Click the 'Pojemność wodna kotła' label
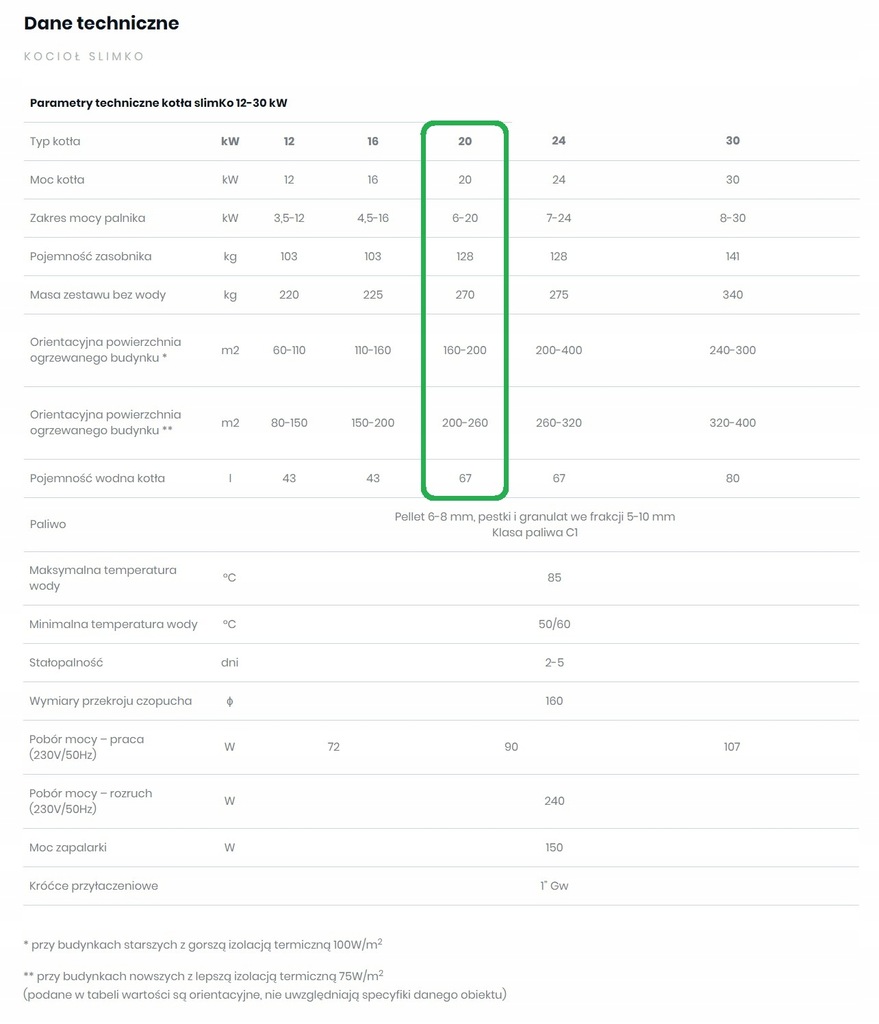Viewport: 879px width, 1024px height. (x=97, y=478)
